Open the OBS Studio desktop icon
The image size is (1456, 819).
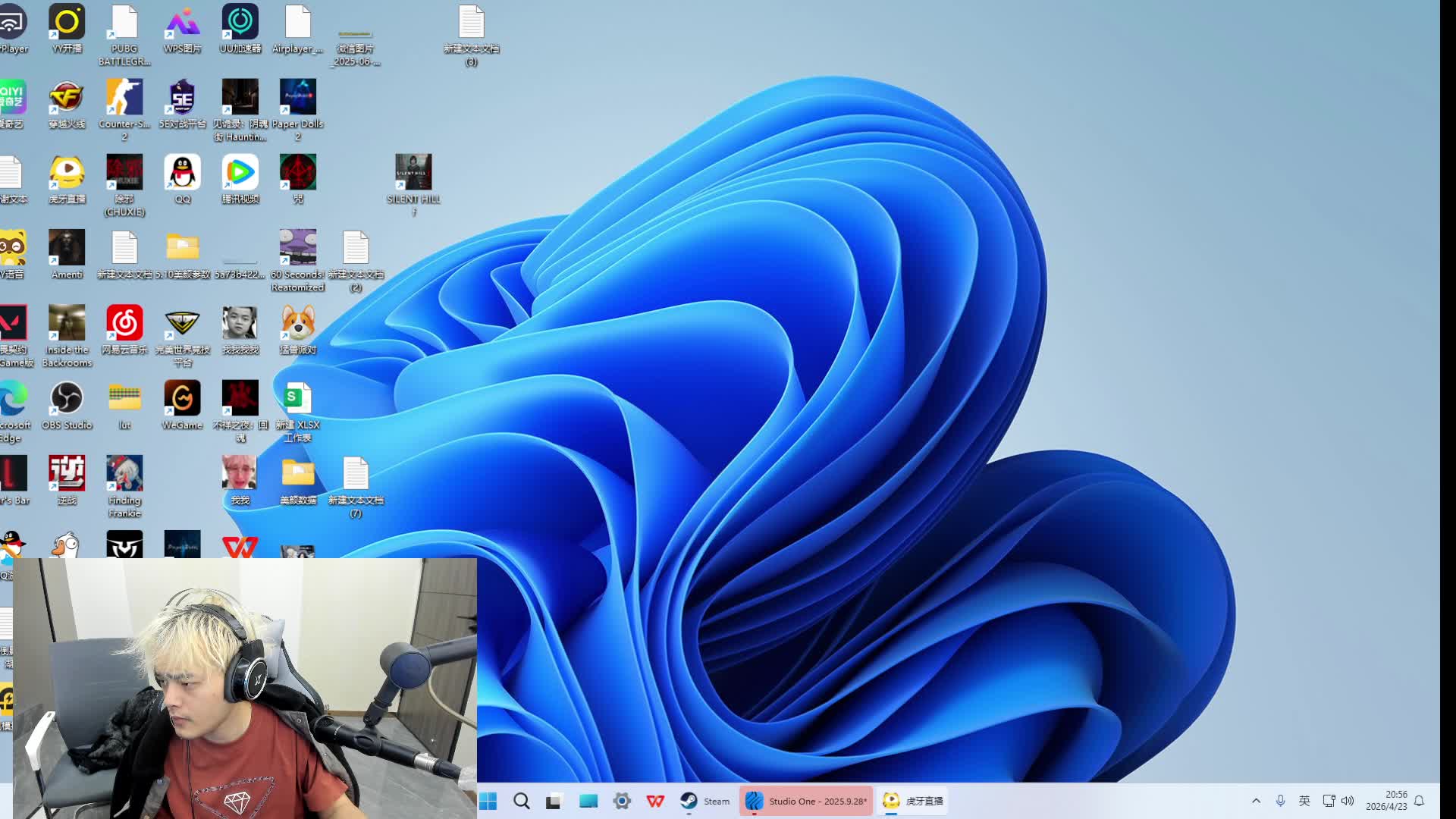point(67,399)
